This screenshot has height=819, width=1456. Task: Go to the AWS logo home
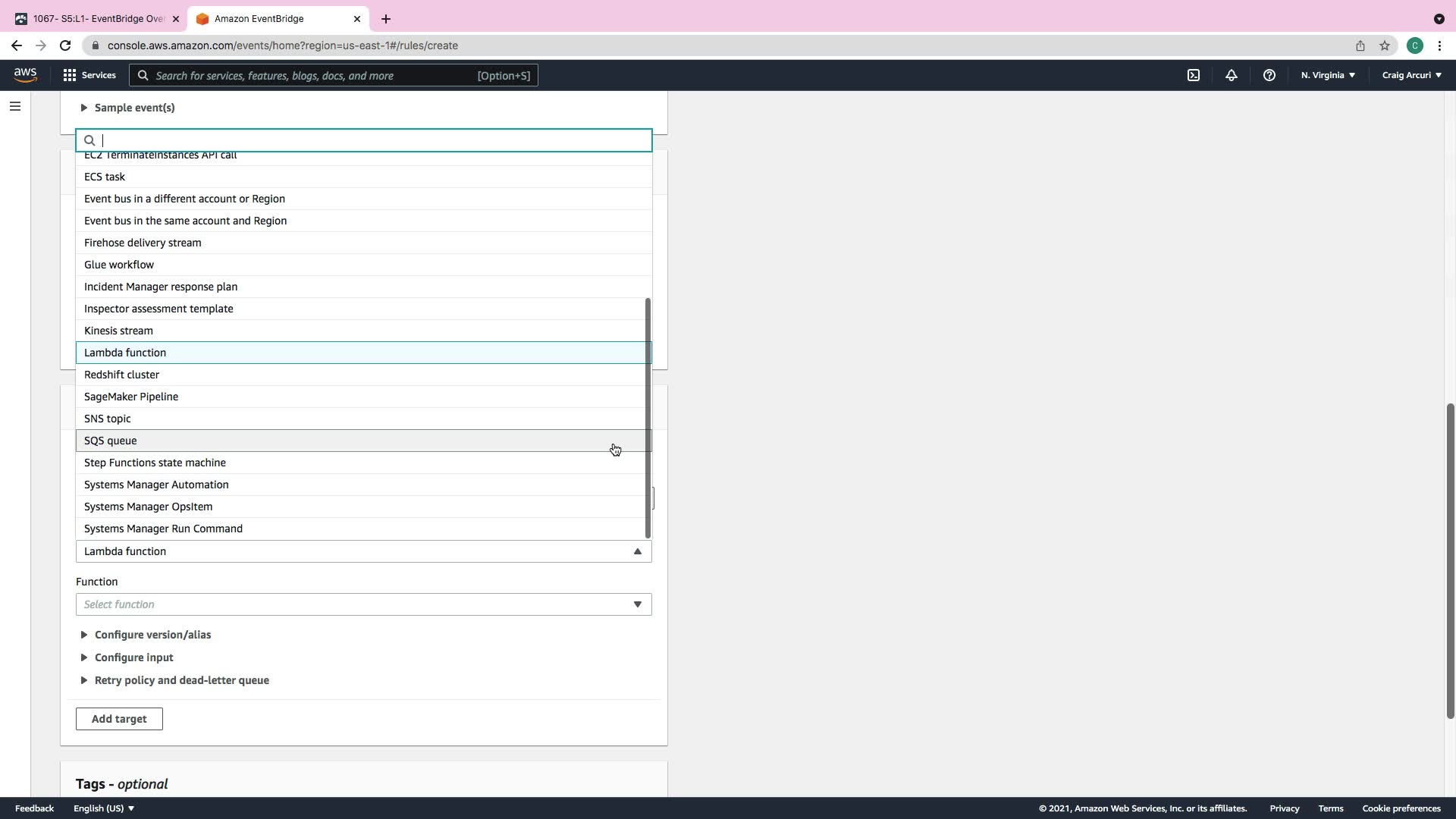click(x=25, y=74)
